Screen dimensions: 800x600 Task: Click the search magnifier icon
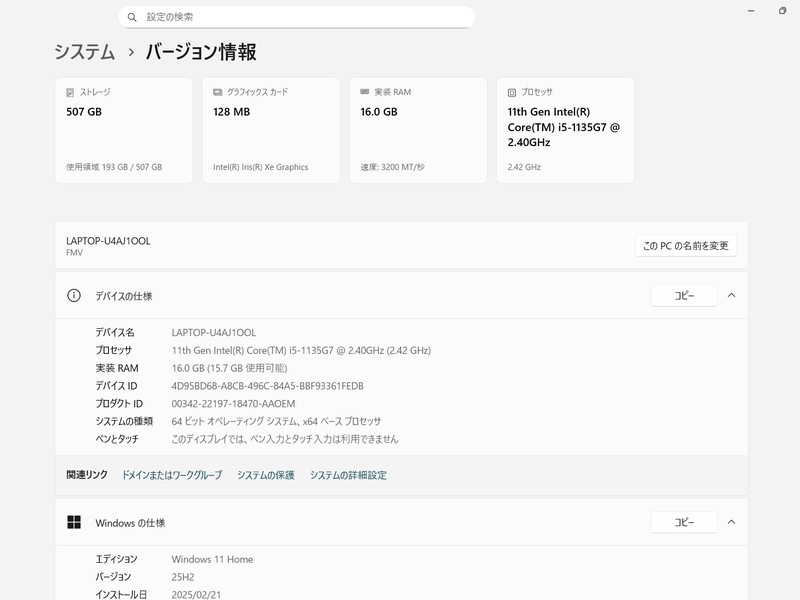point(132,17)
